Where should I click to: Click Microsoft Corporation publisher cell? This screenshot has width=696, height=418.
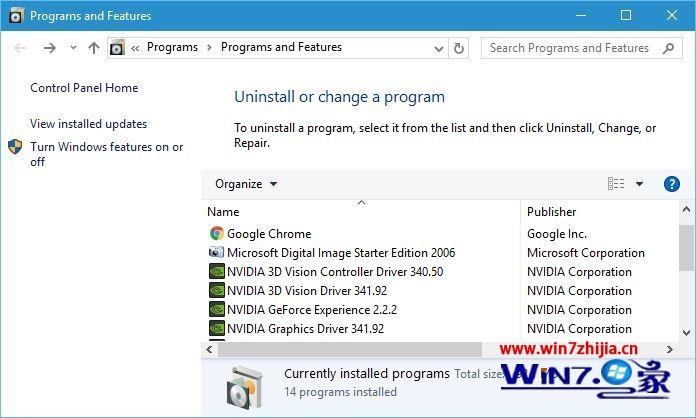click(x=585, y=253)
